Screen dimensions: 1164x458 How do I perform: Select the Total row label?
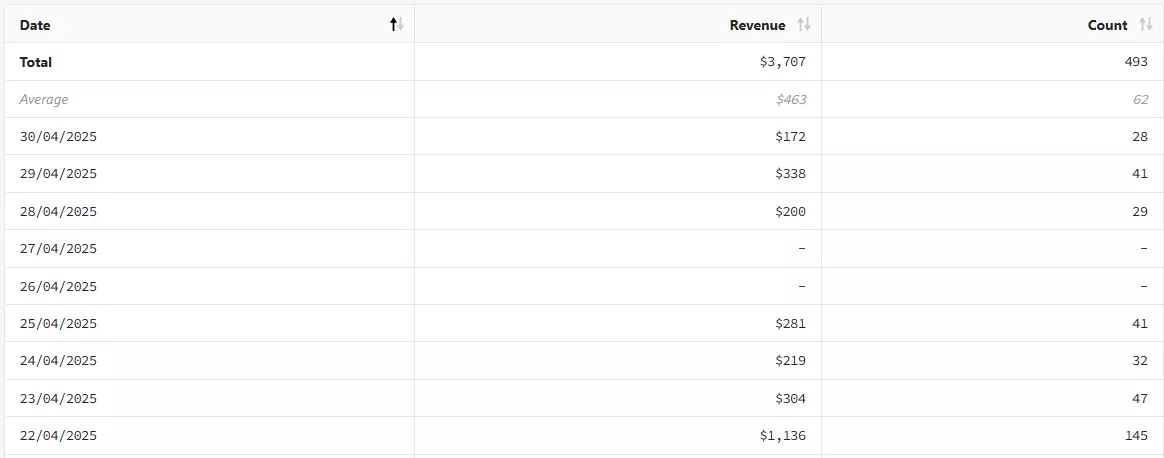point(36,62)
